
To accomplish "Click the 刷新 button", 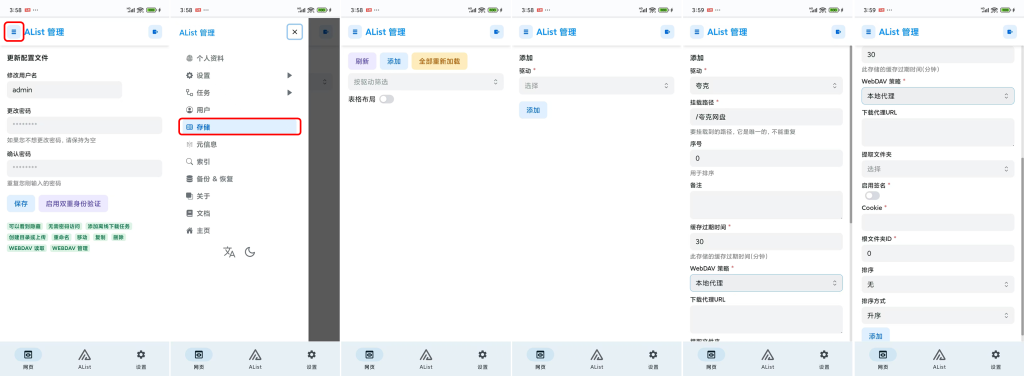I will point(362,61).
